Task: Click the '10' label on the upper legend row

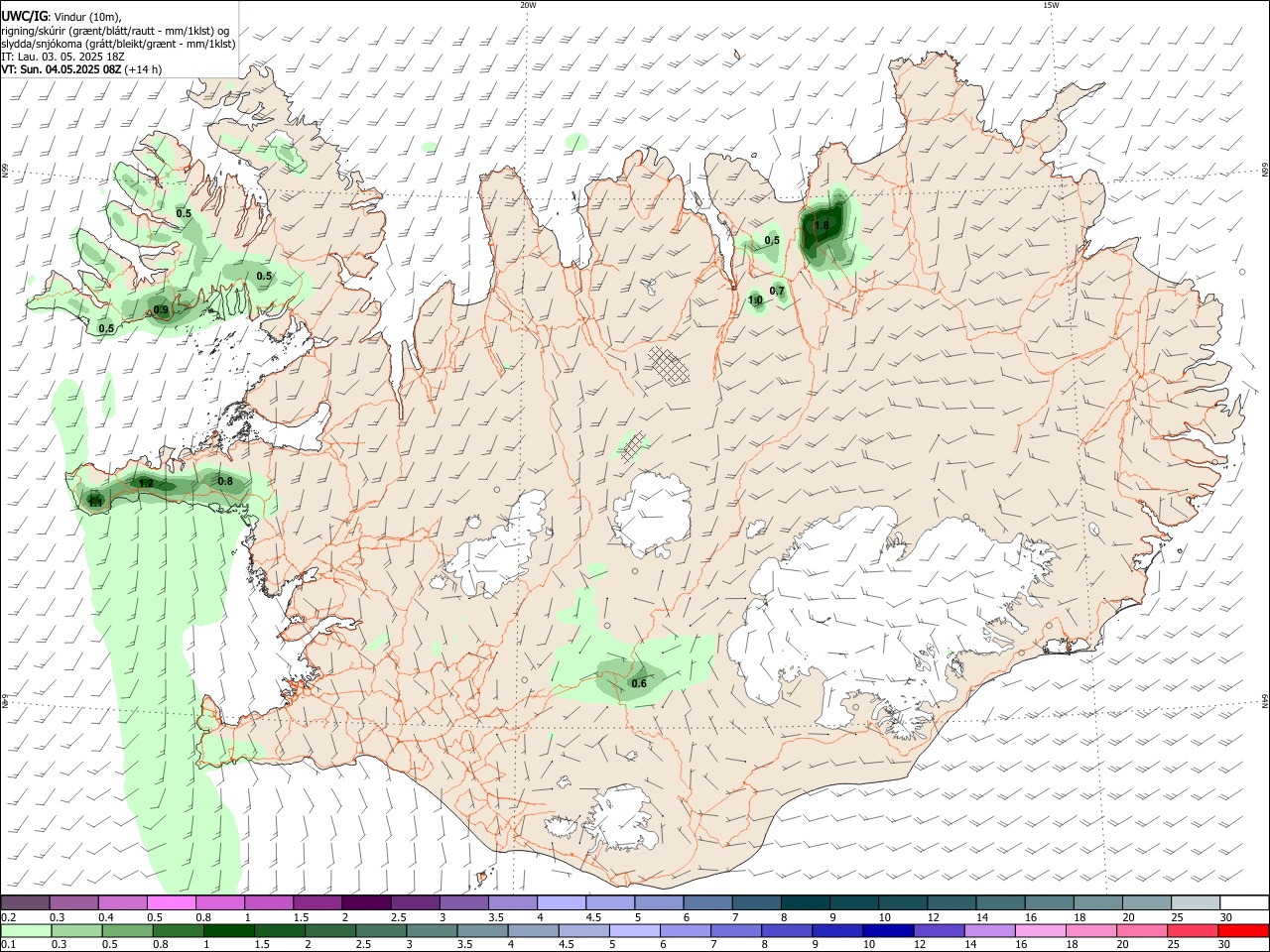Action: point(884,917)
